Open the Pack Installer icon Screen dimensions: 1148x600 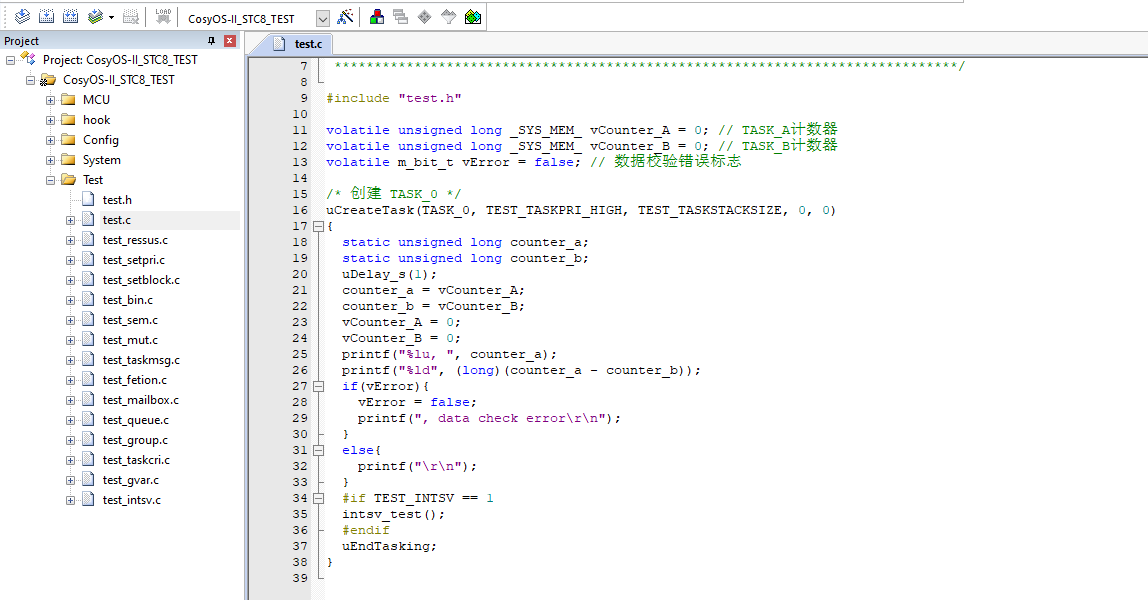point(473,16)
